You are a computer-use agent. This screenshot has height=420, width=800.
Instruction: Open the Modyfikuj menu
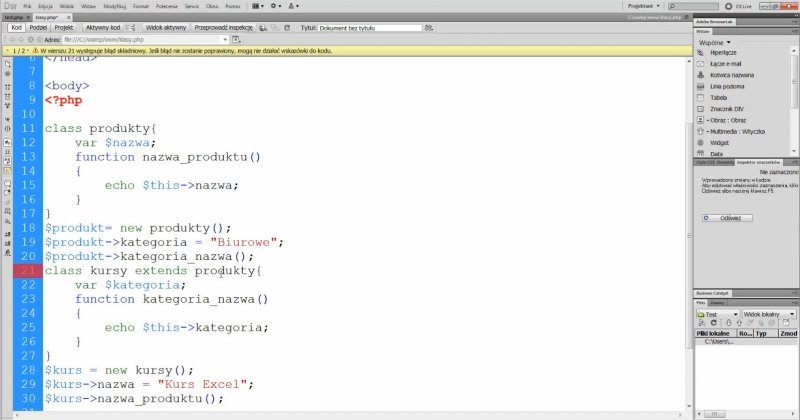tap(113, 6)
